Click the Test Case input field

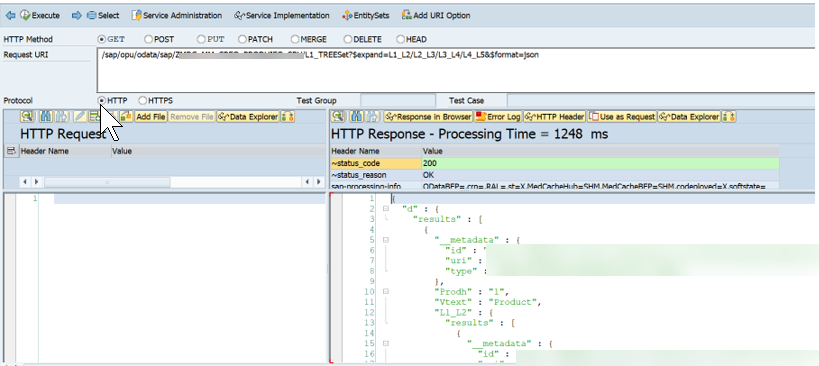[x=661, y=100]
